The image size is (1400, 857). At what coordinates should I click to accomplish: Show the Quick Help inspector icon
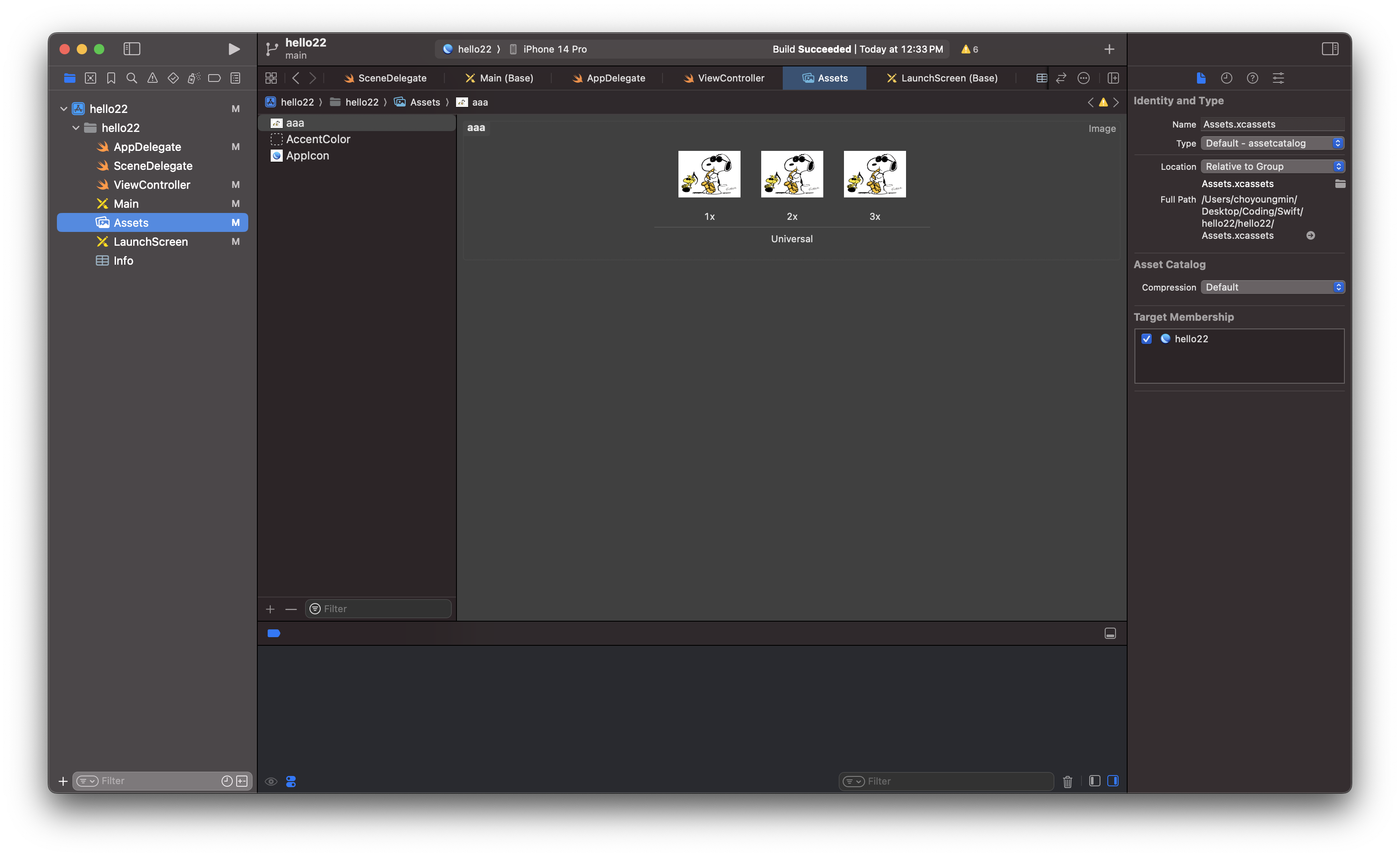click(x=1252, y=78)
